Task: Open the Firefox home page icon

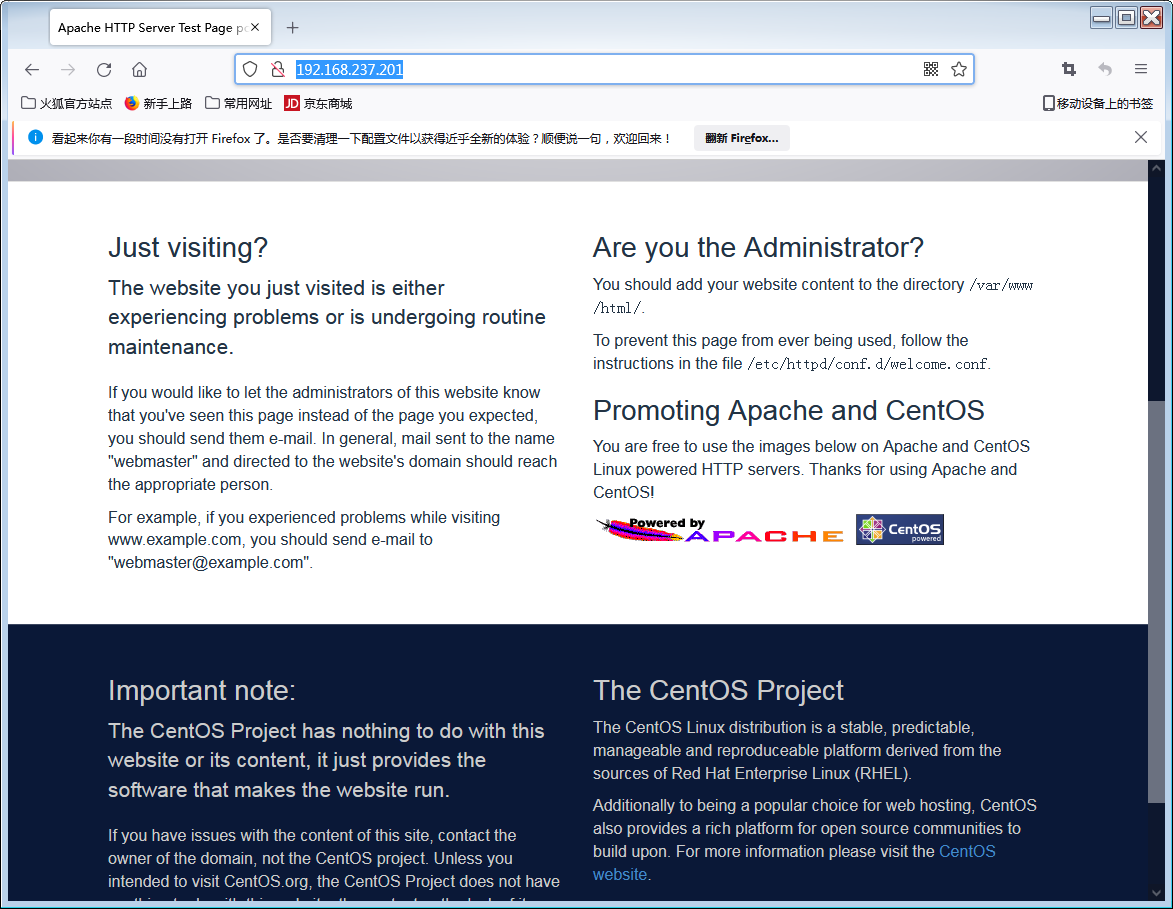Action: [x=139, y=70]
